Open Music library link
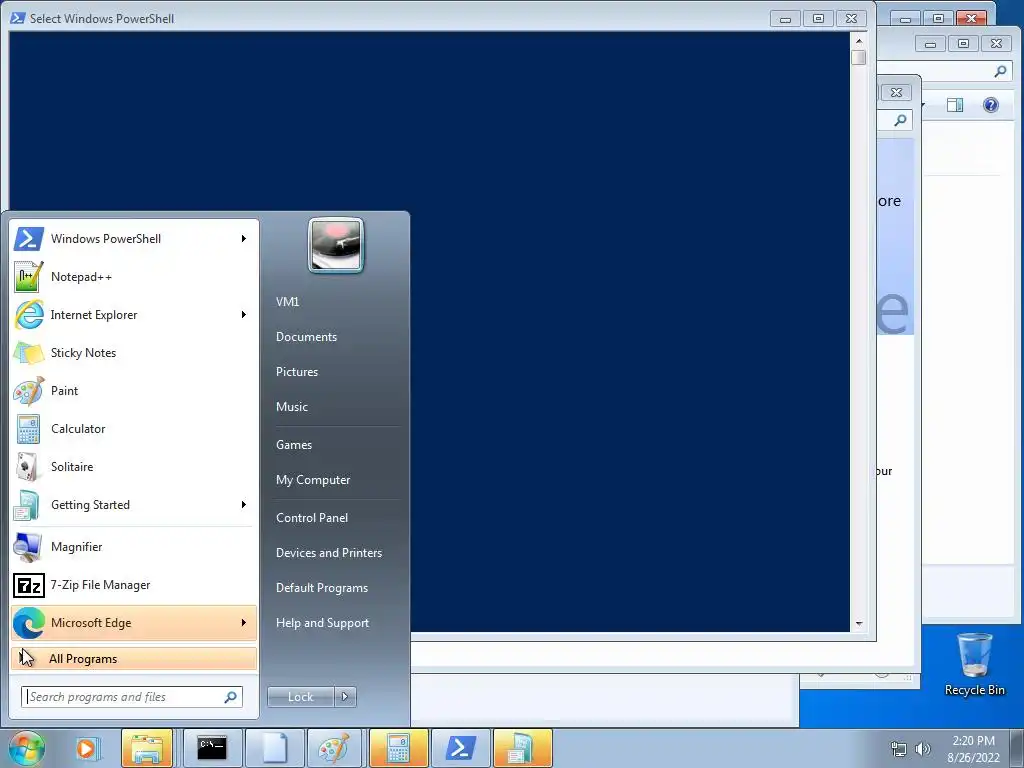The image size is (1024, 768). click(x=292, y=407)
